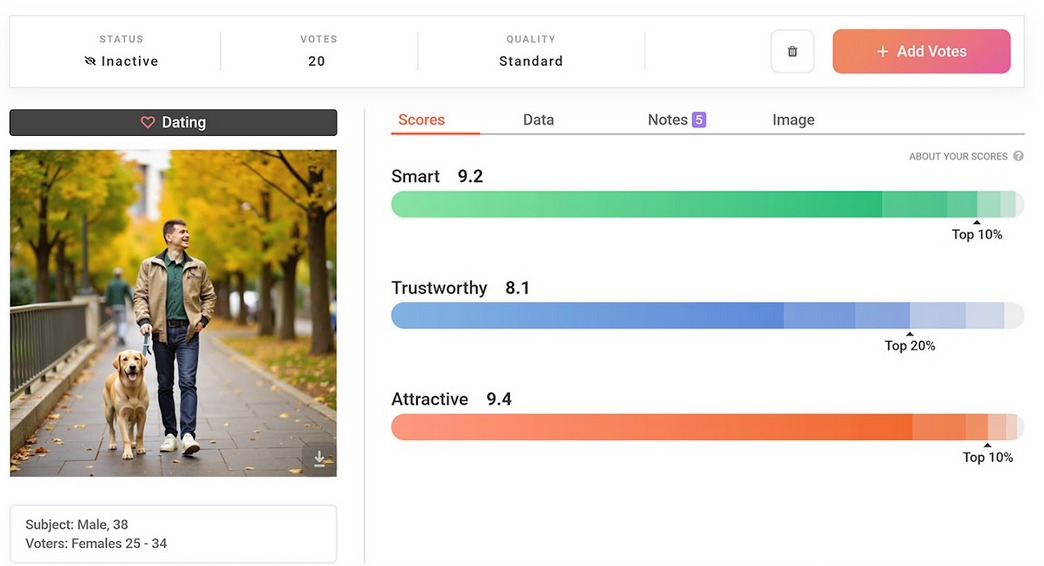Click the 'Subject: Male, 38' text
This screenshot has width=1044, height=566.
(x=77, y=525)
